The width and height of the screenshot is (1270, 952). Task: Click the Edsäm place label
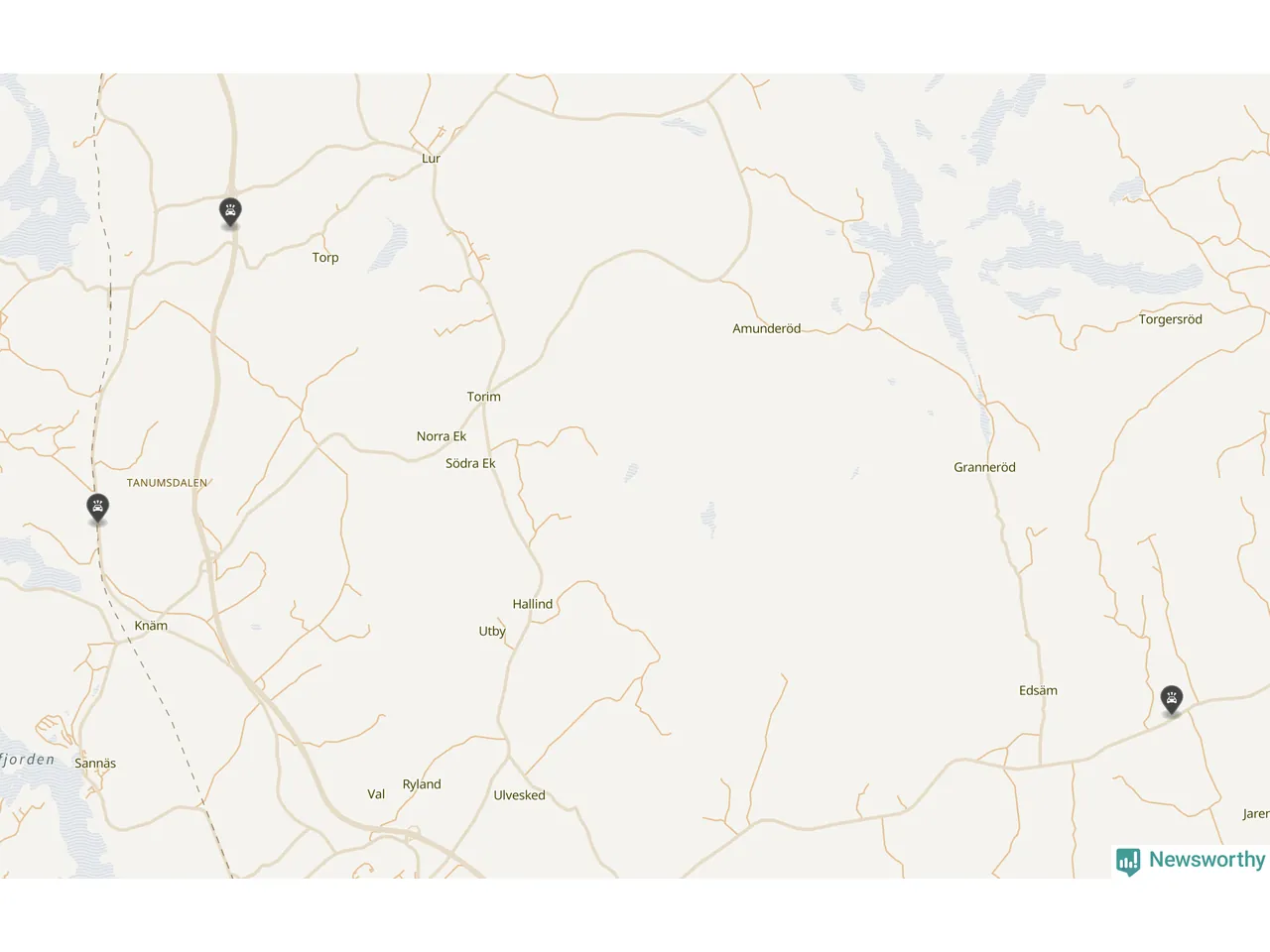click(x=1038, y=691)
